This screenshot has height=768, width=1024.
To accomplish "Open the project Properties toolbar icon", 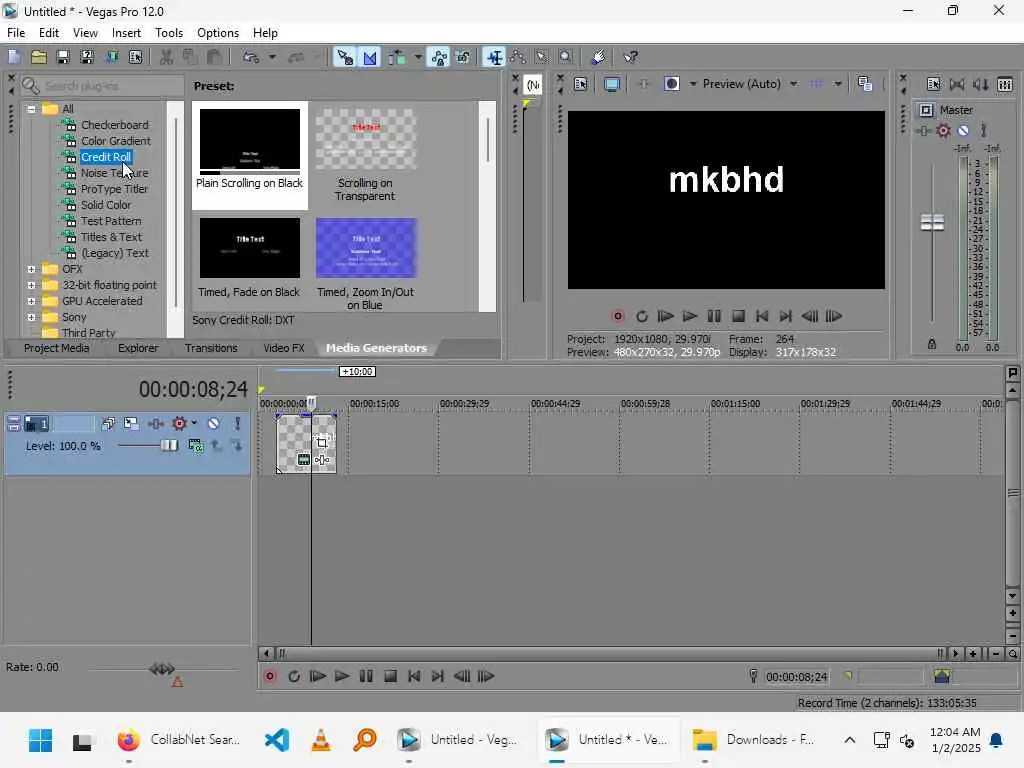I will coord(135,57).
